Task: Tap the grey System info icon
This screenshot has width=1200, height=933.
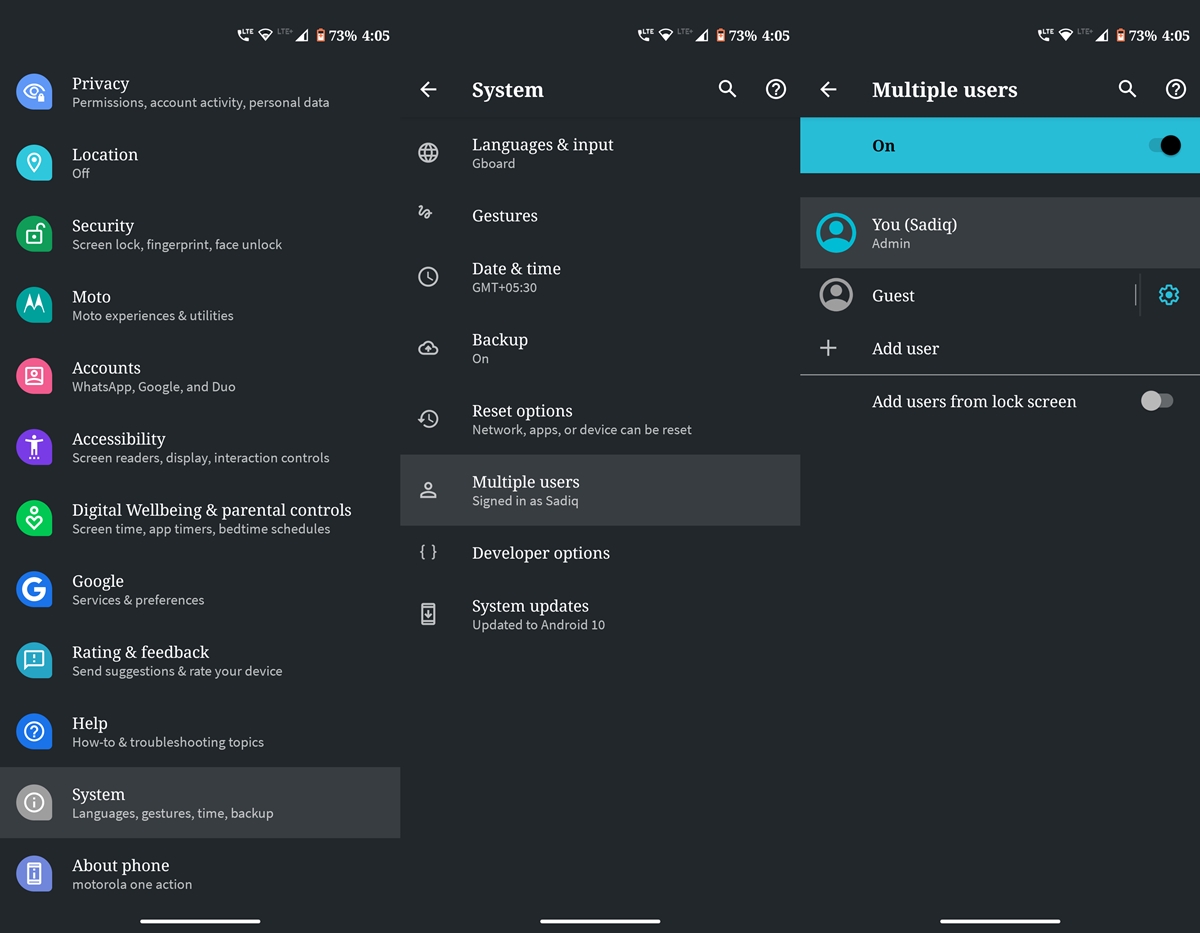Action: (x=34, y=802)
